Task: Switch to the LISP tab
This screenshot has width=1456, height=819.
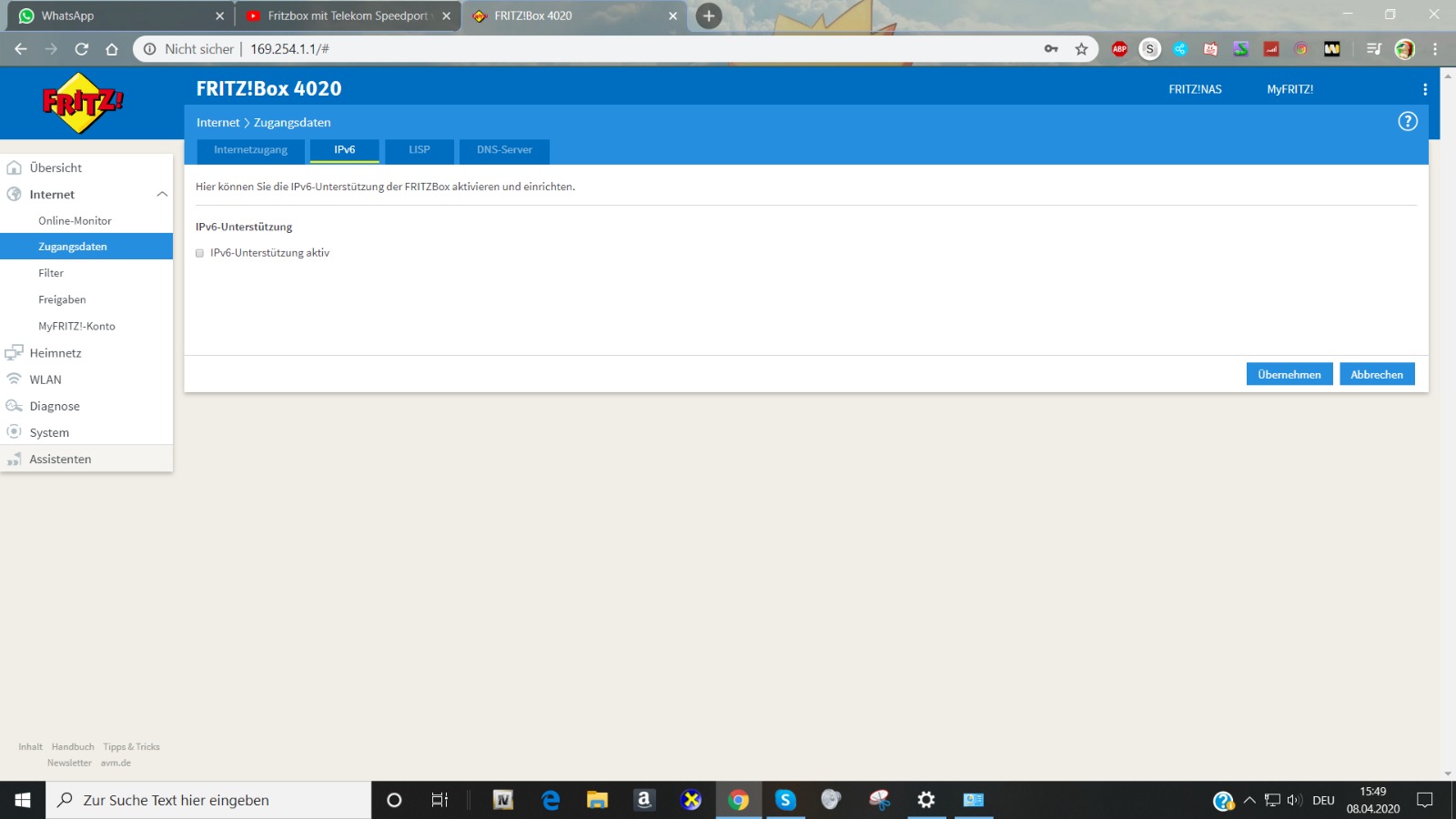Action: (x=419, y=150)
